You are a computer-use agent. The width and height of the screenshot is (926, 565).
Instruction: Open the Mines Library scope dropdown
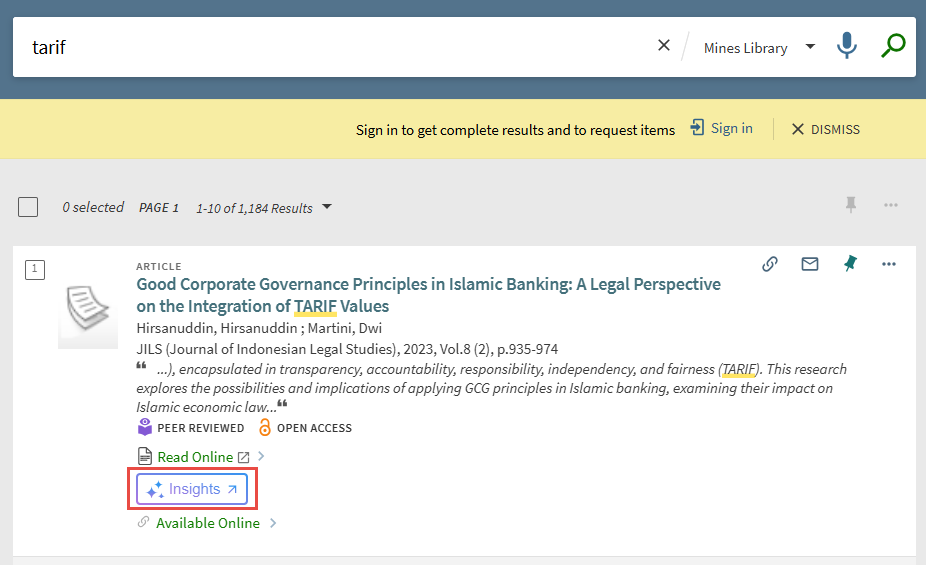coord(759,47)
